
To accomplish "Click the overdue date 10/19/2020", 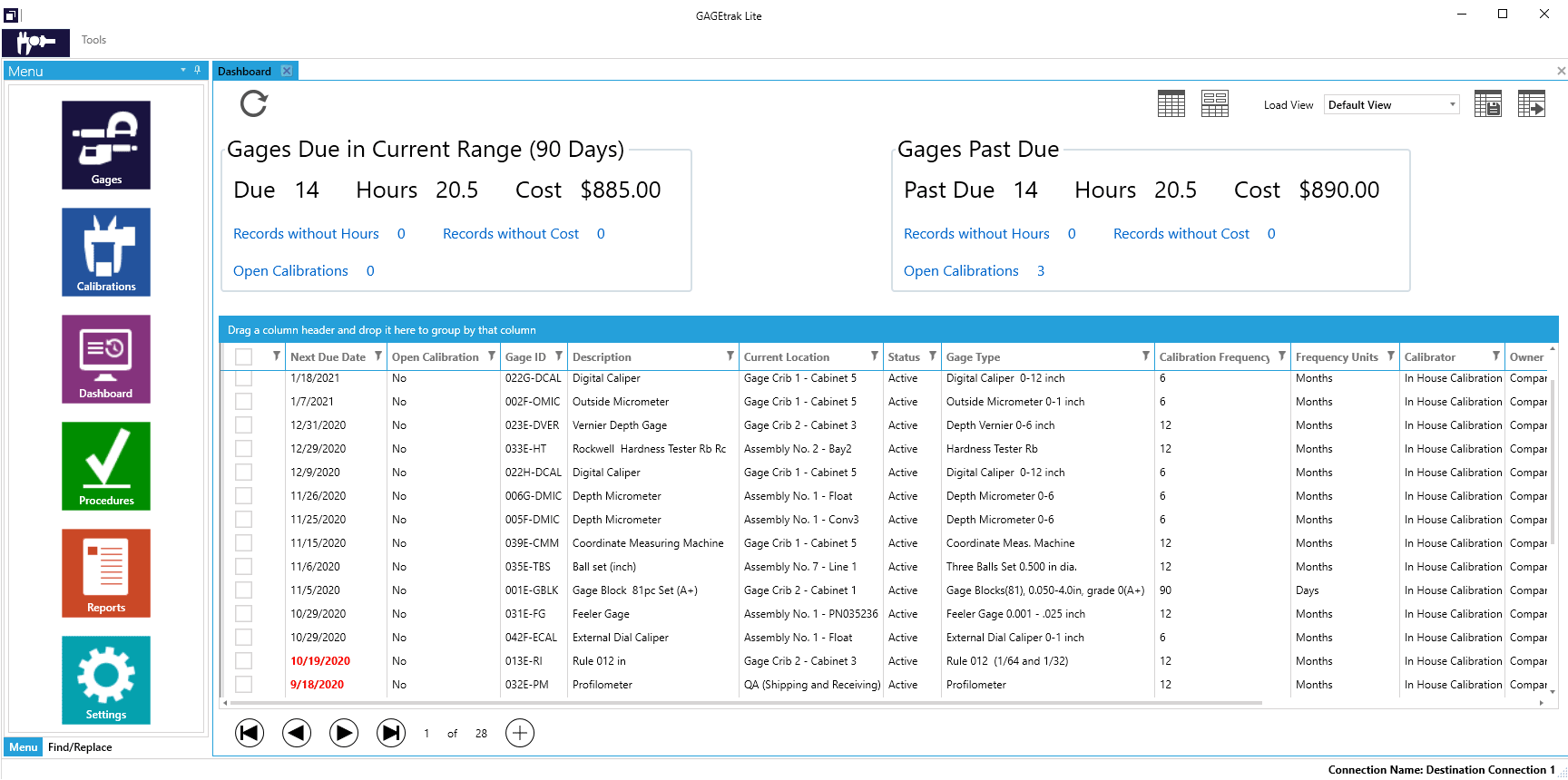I will click(x=320, y=661).
